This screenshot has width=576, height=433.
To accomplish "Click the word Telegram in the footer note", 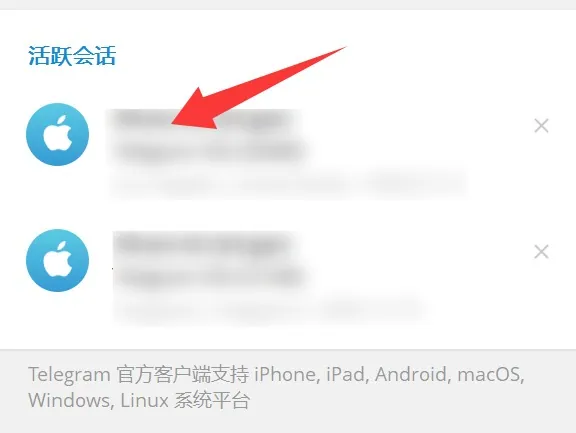I will (x=69, y=375).
